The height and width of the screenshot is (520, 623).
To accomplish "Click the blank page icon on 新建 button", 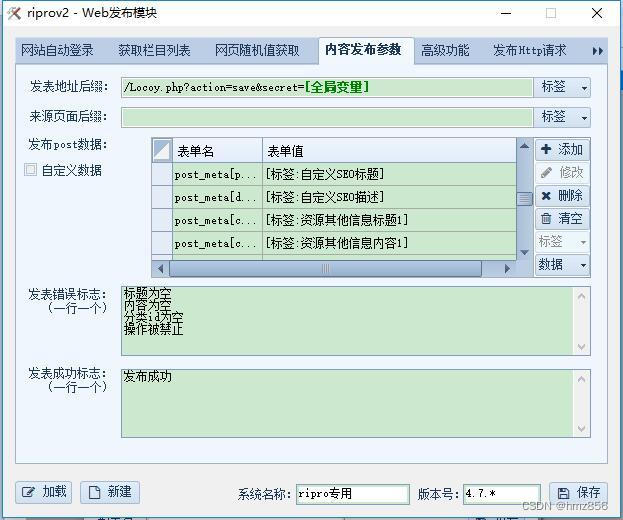I will tap(94, 492).
